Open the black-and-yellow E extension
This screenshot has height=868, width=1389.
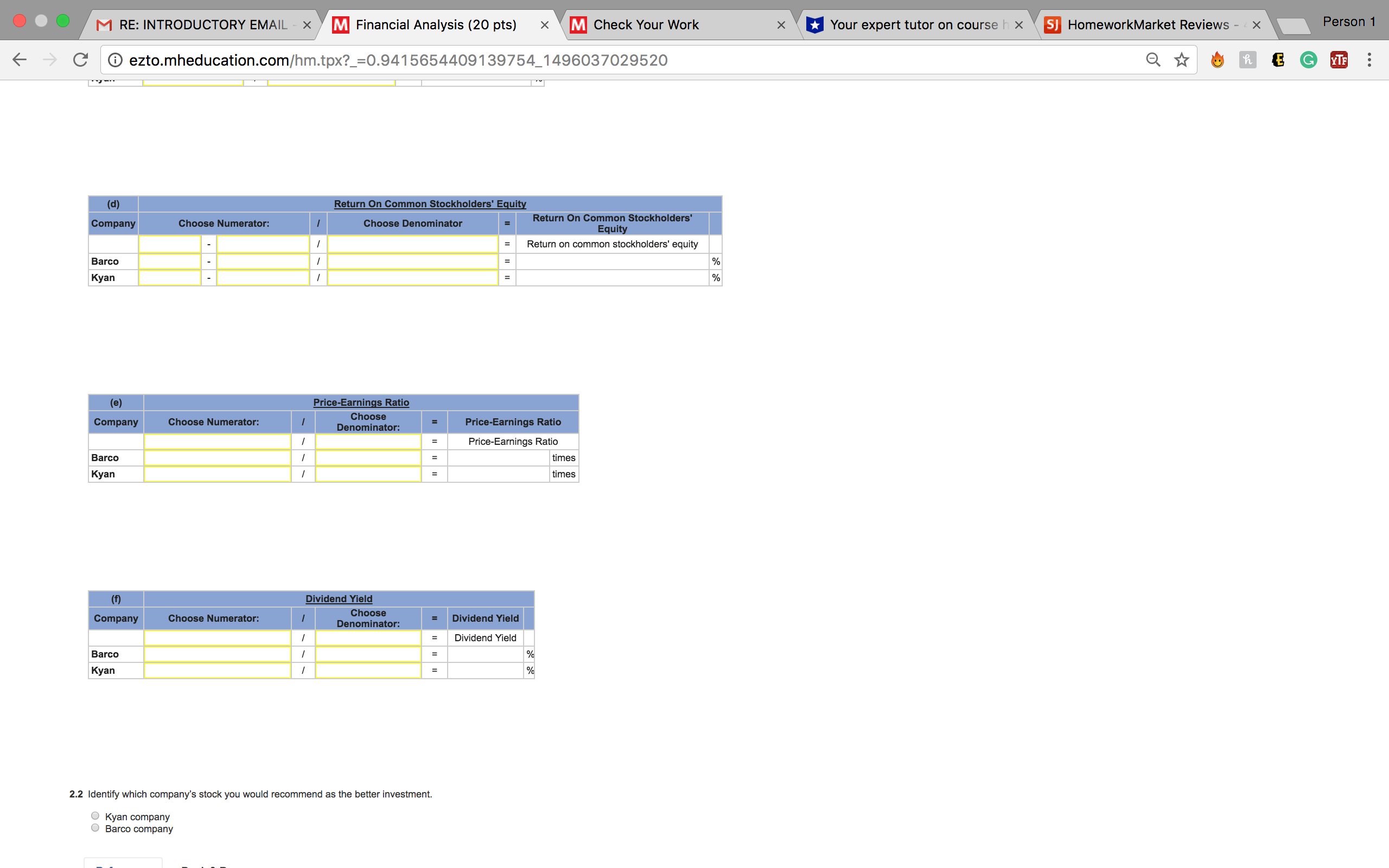pyautogui.click(x=1278, y=59)
